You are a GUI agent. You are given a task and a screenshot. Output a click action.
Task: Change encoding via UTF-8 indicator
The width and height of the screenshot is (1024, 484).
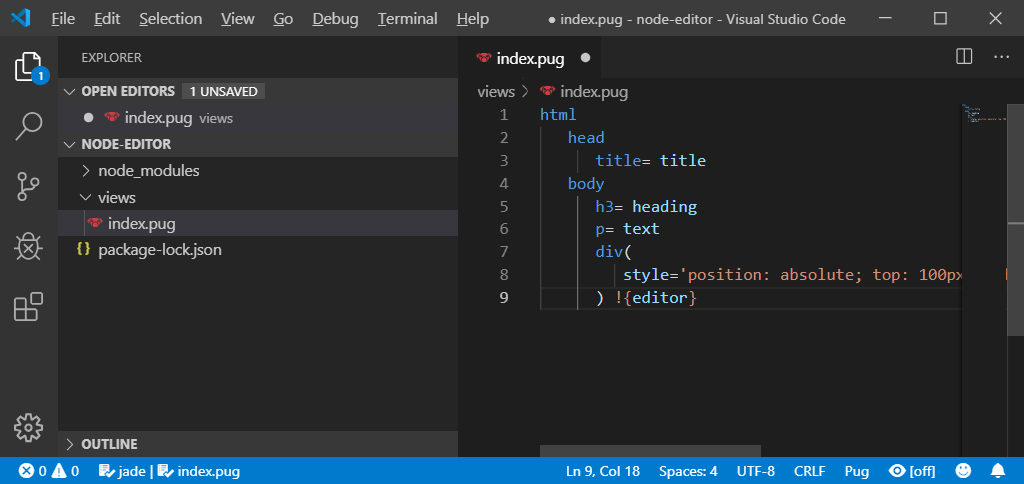pos(756,471)
